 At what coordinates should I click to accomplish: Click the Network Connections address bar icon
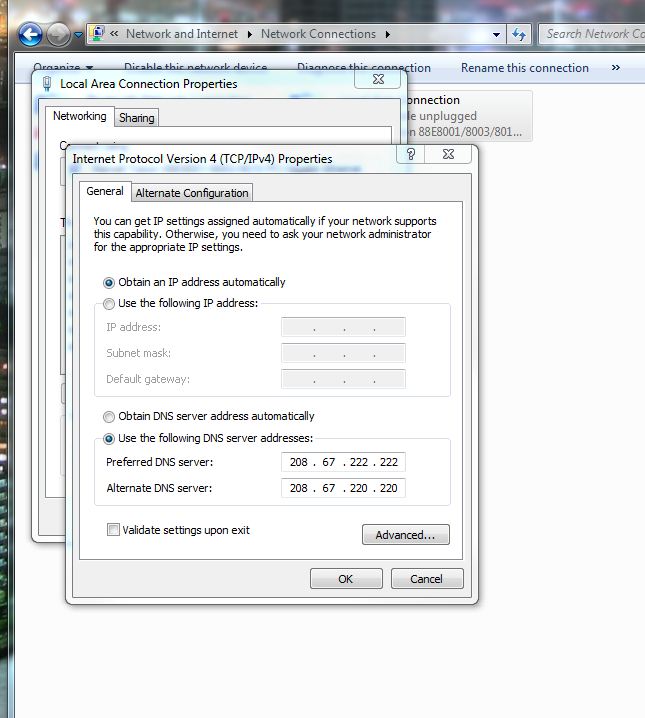coord(98,33)
